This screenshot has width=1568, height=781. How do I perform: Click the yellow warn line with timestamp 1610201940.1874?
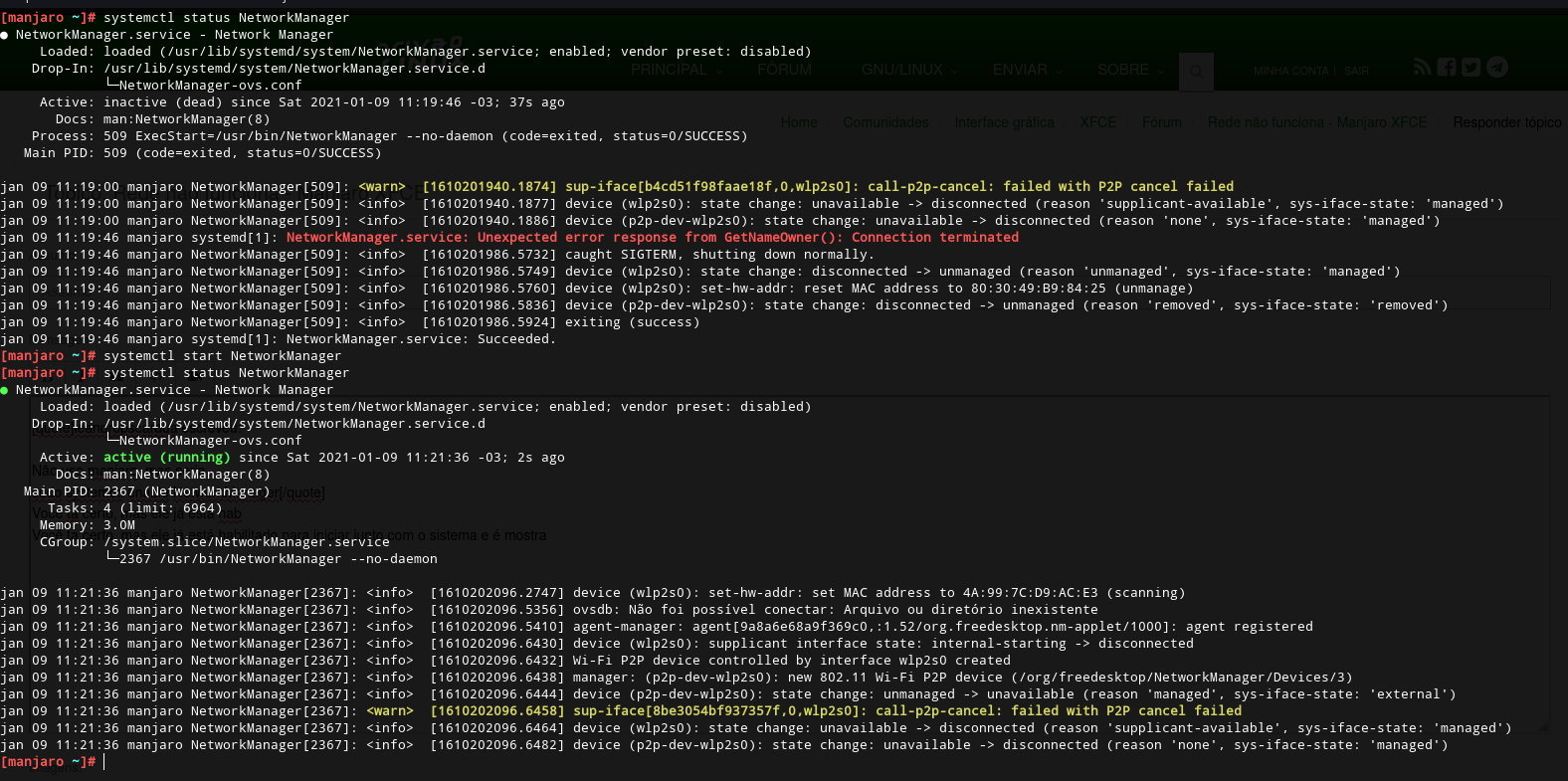point(617,187)
